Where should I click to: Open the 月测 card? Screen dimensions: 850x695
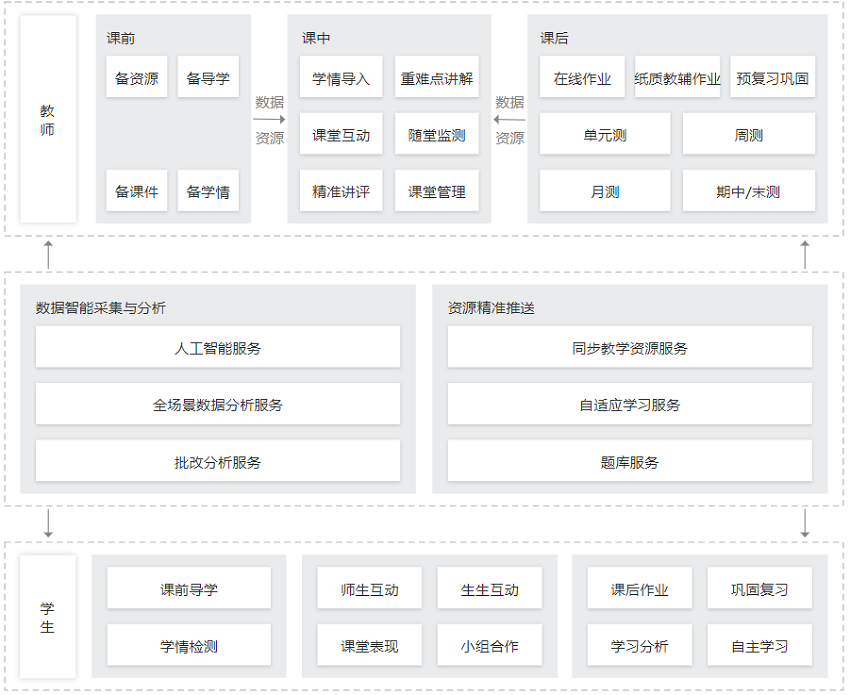(x=605, y=190)
